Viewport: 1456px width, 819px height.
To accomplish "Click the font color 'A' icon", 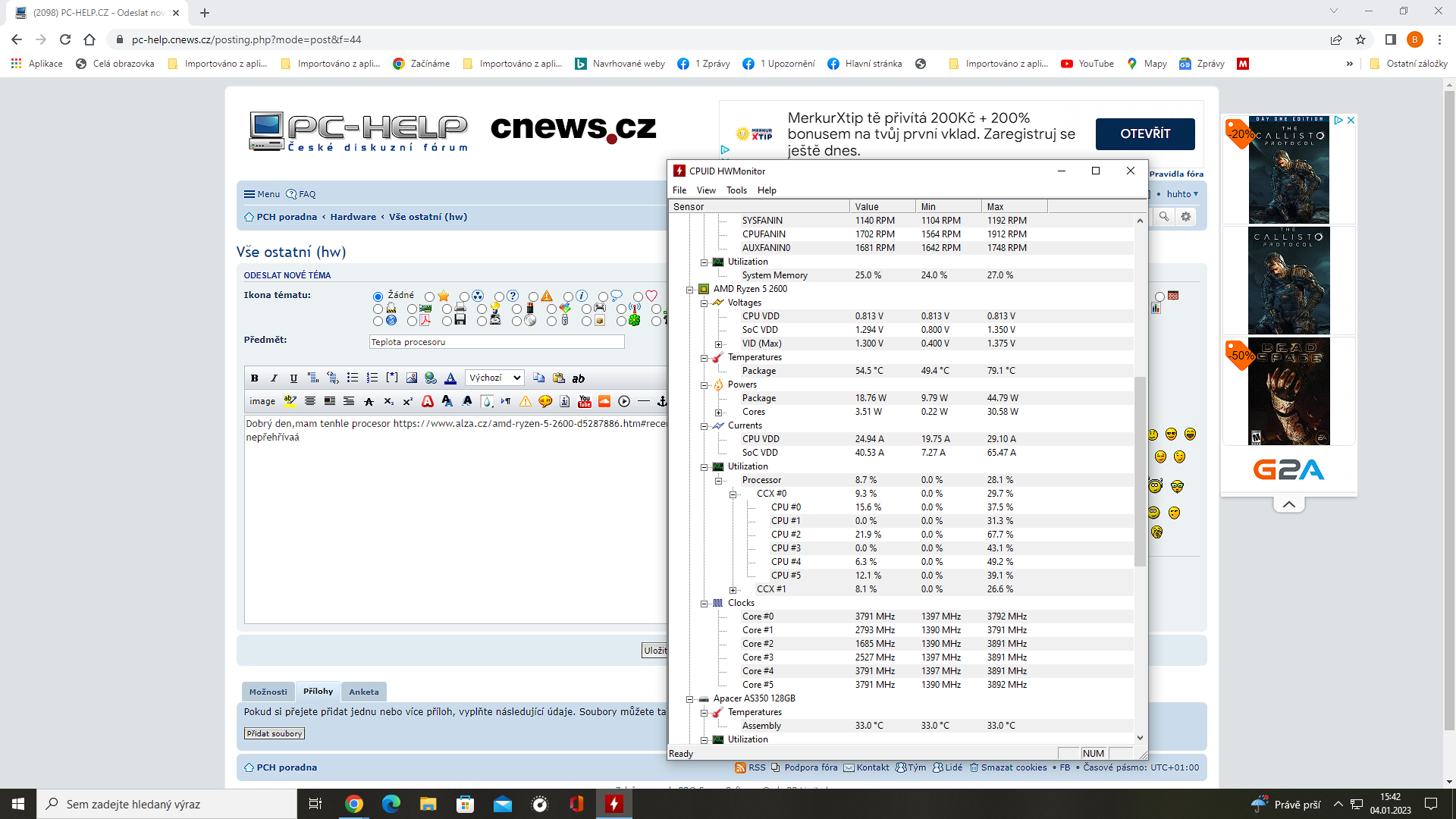I will coord(450,378).
